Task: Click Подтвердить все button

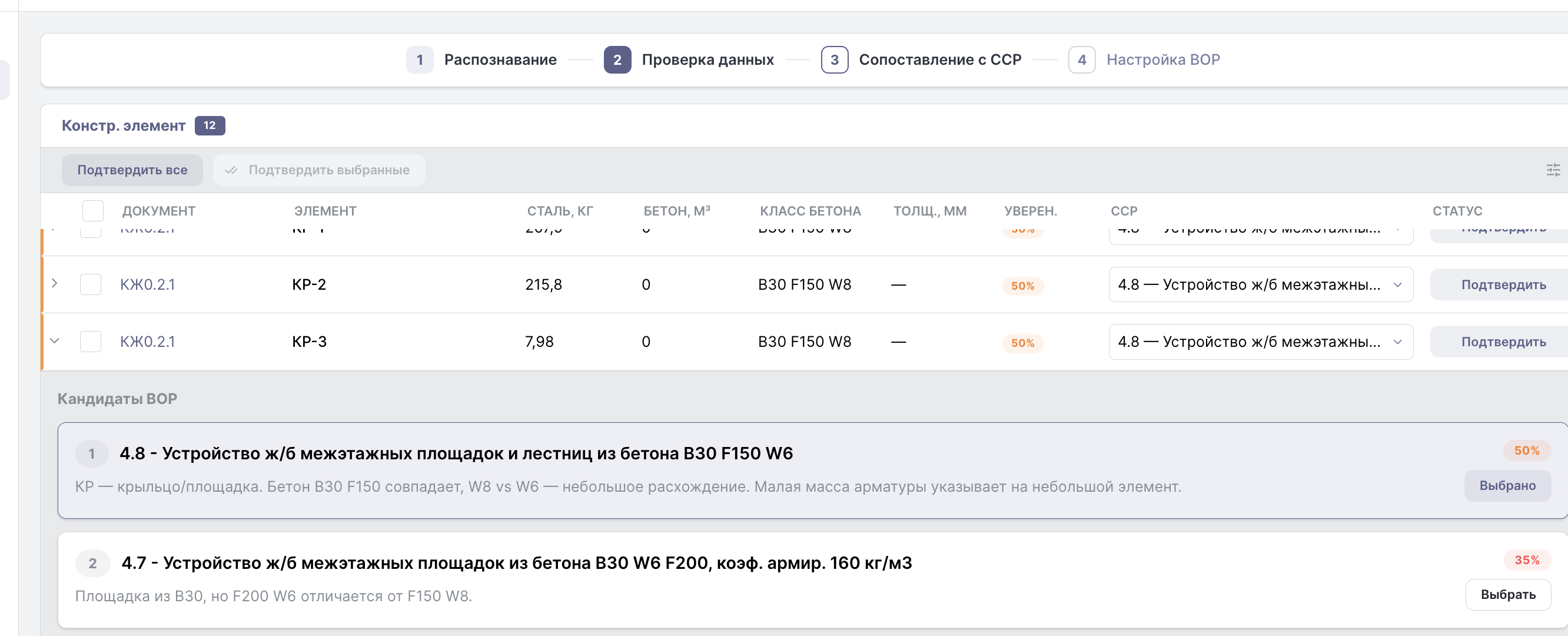Action: (x=132, y=170)
